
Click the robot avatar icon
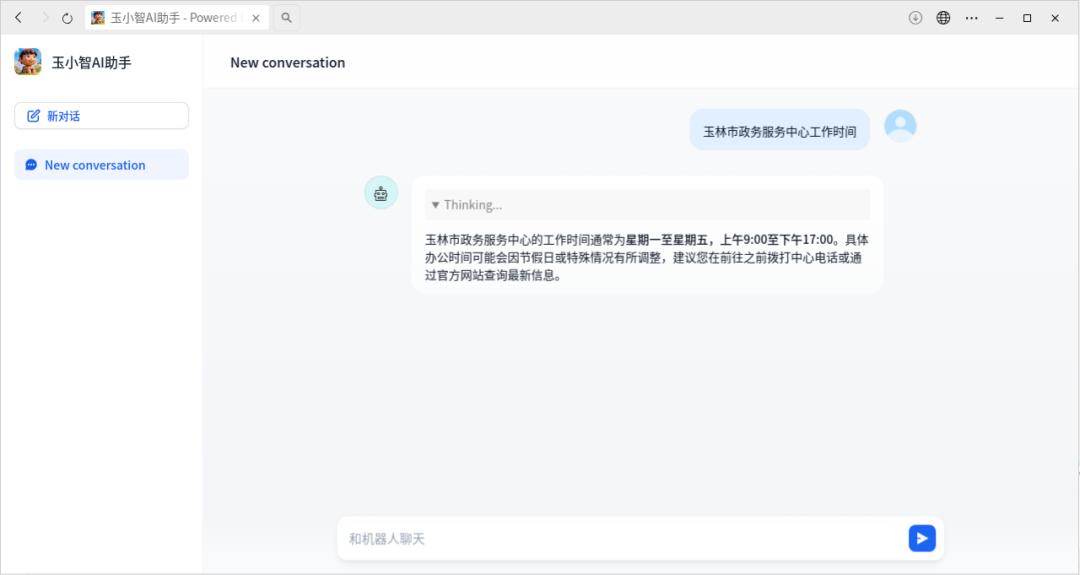(381, 193)
